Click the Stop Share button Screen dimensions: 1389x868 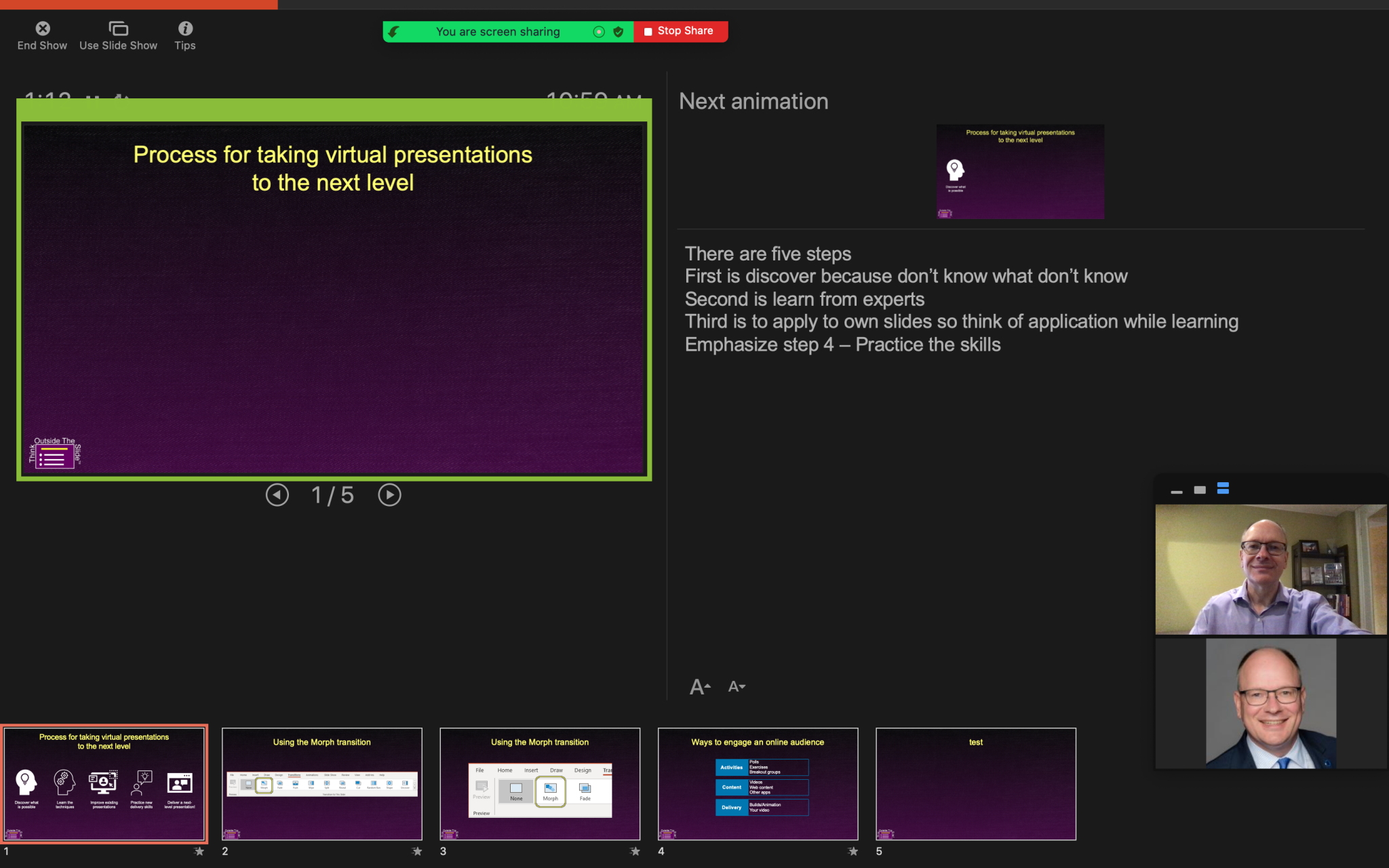(680, 31)
